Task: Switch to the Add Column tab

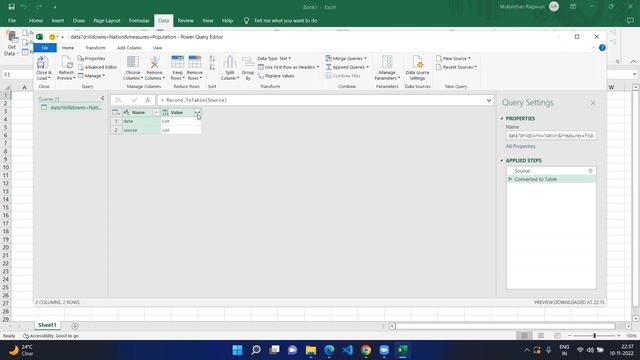Action: (x=129, y=48)
